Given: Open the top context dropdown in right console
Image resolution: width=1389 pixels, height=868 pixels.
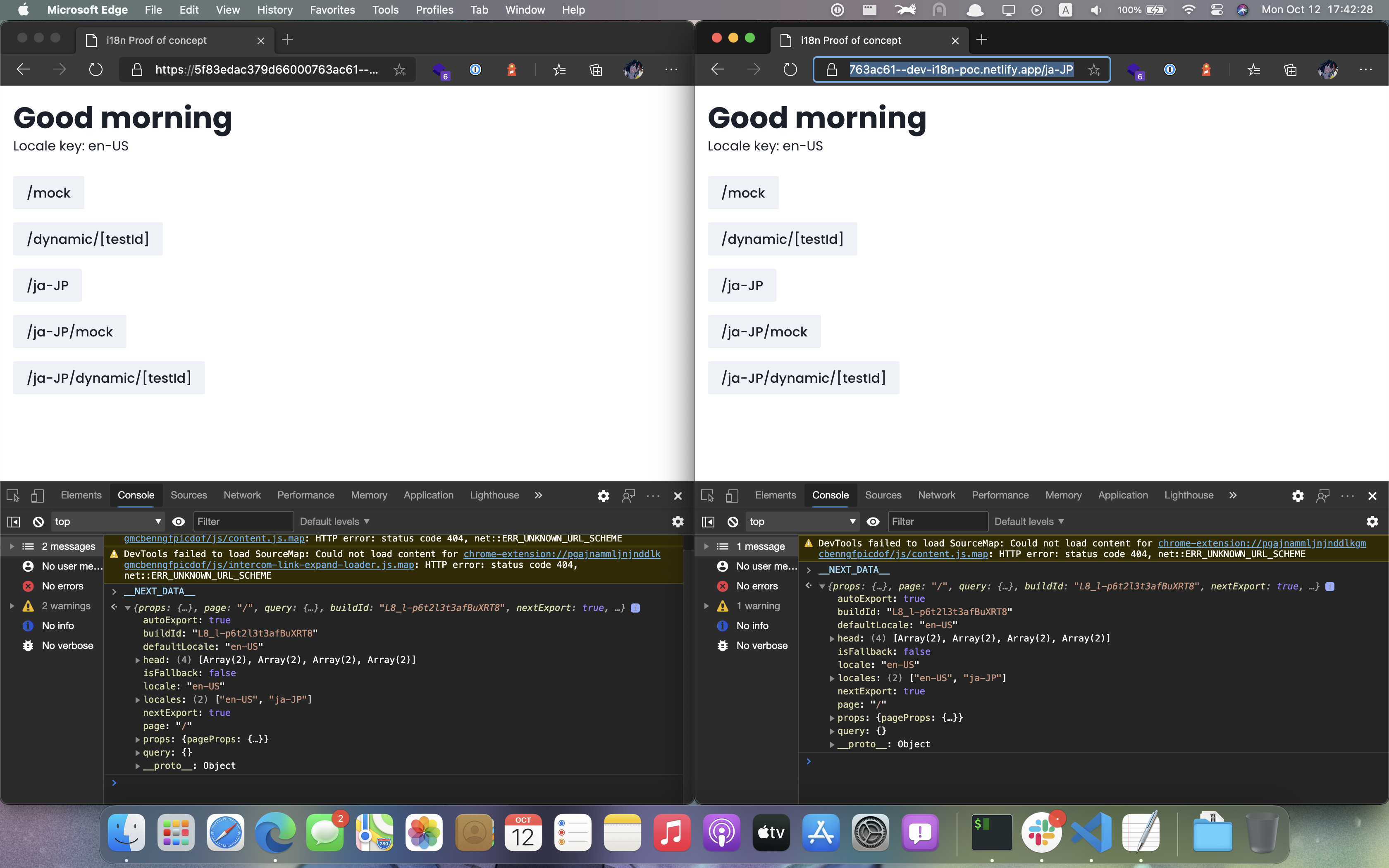Looking at the screenshot, I should 802,522.
